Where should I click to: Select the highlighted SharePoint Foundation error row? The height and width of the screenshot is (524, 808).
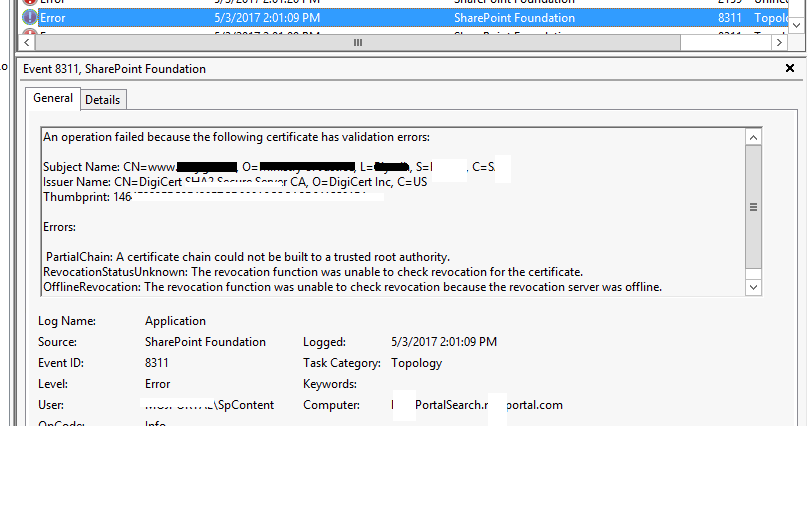[x=400, y=18]
